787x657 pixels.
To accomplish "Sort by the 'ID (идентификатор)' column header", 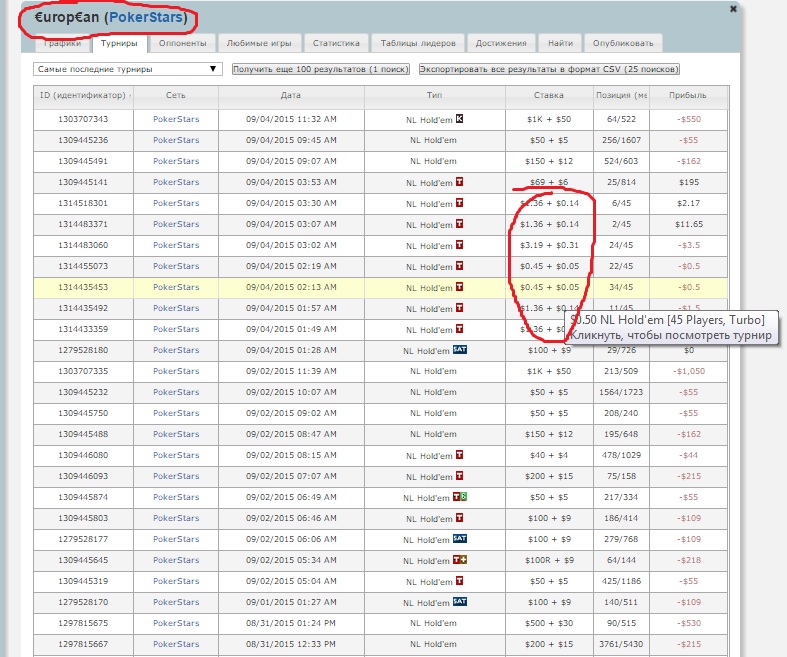I will (83, 95).
